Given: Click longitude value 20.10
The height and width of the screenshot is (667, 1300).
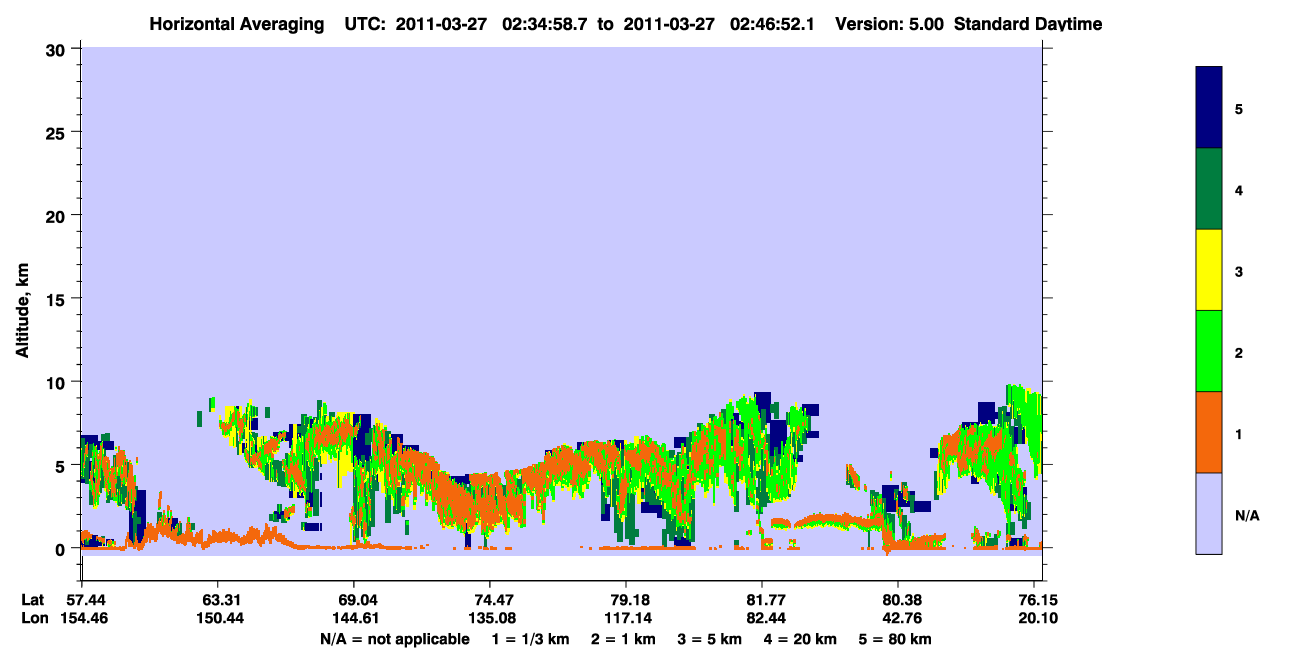Looking at the screenshot, I should coord(1039,618).
